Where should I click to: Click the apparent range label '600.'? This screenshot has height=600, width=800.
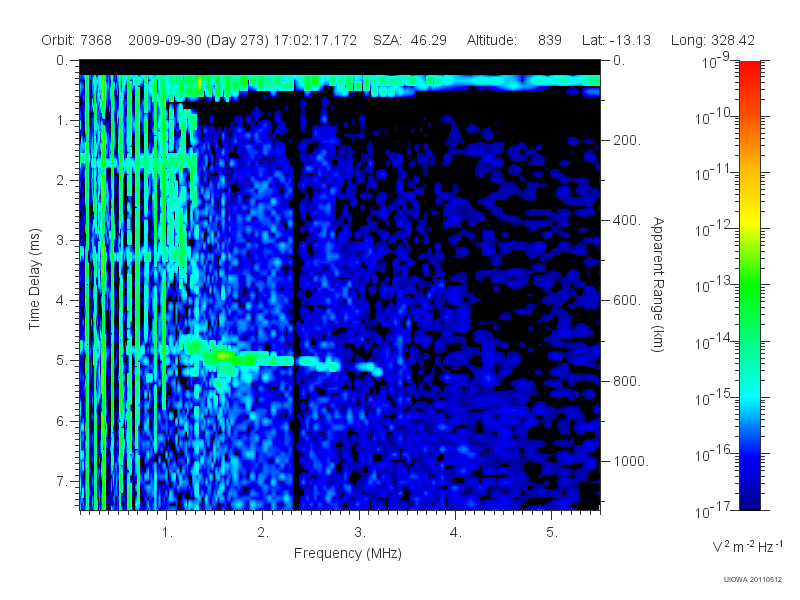pos(627,301)
